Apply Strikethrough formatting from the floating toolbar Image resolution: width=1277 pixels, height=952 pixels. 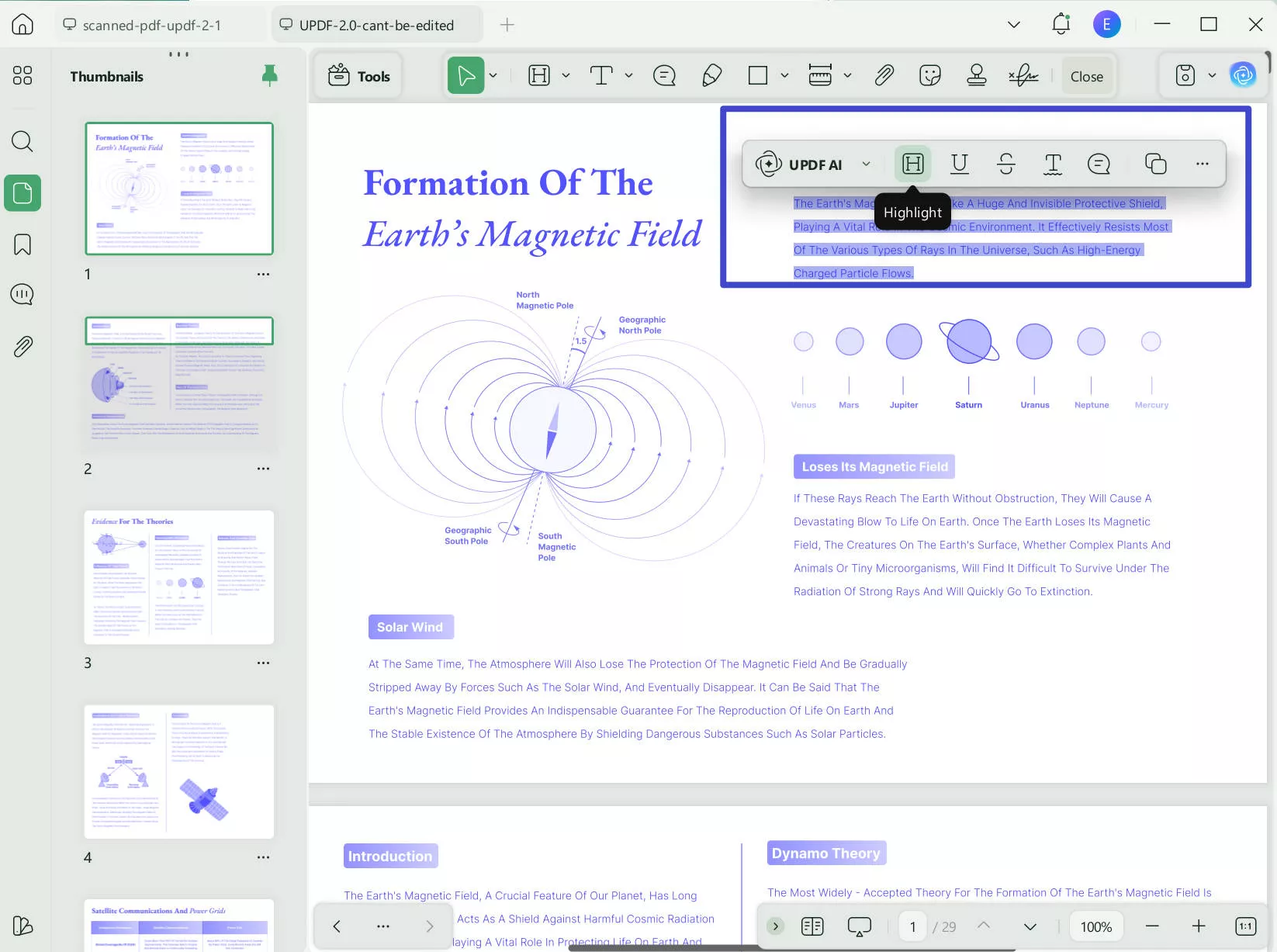point(1005,164)
